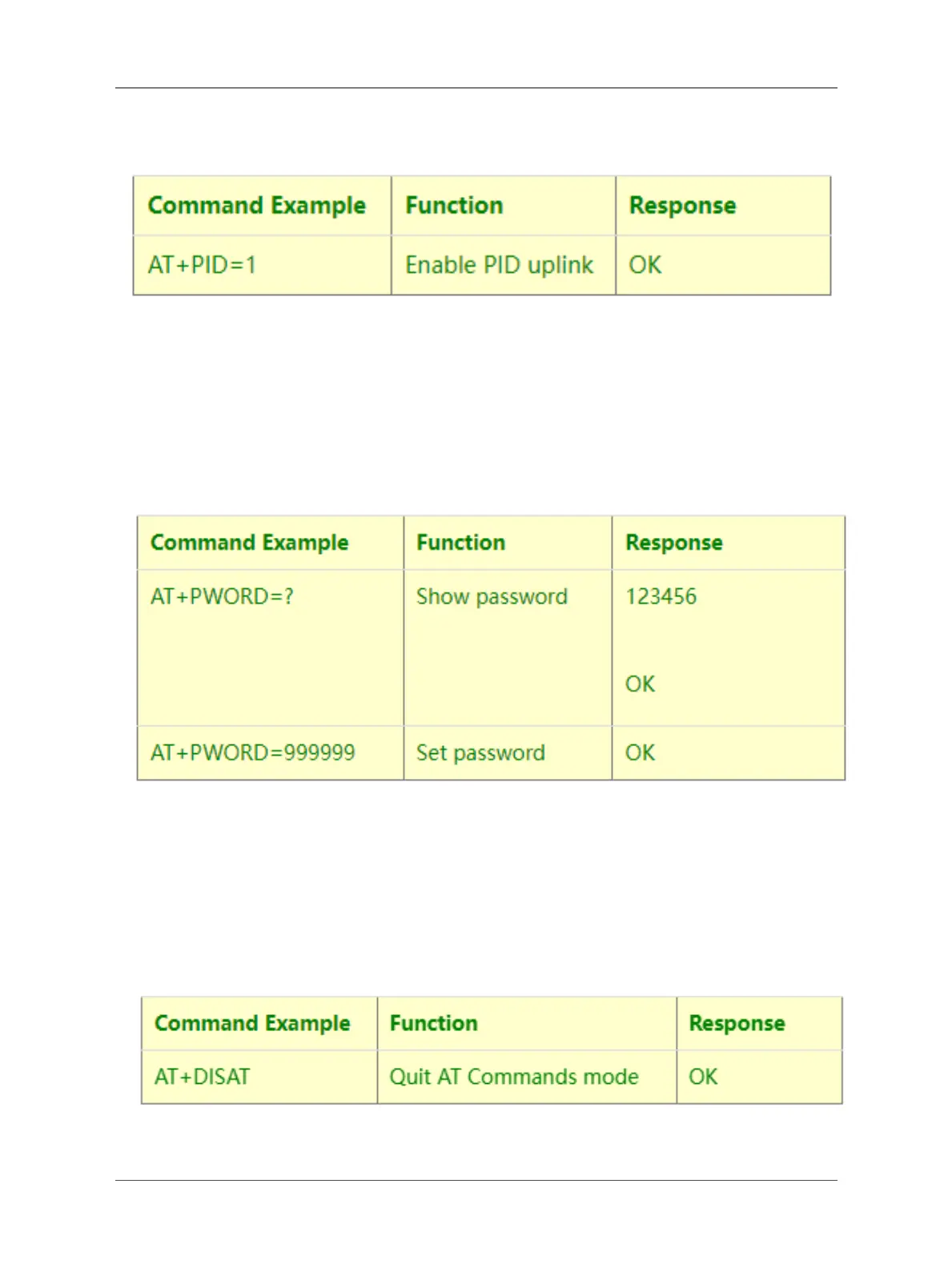Click OK response for AT+DISAT
The image size is (952, 1268).
click(703, 1077)
